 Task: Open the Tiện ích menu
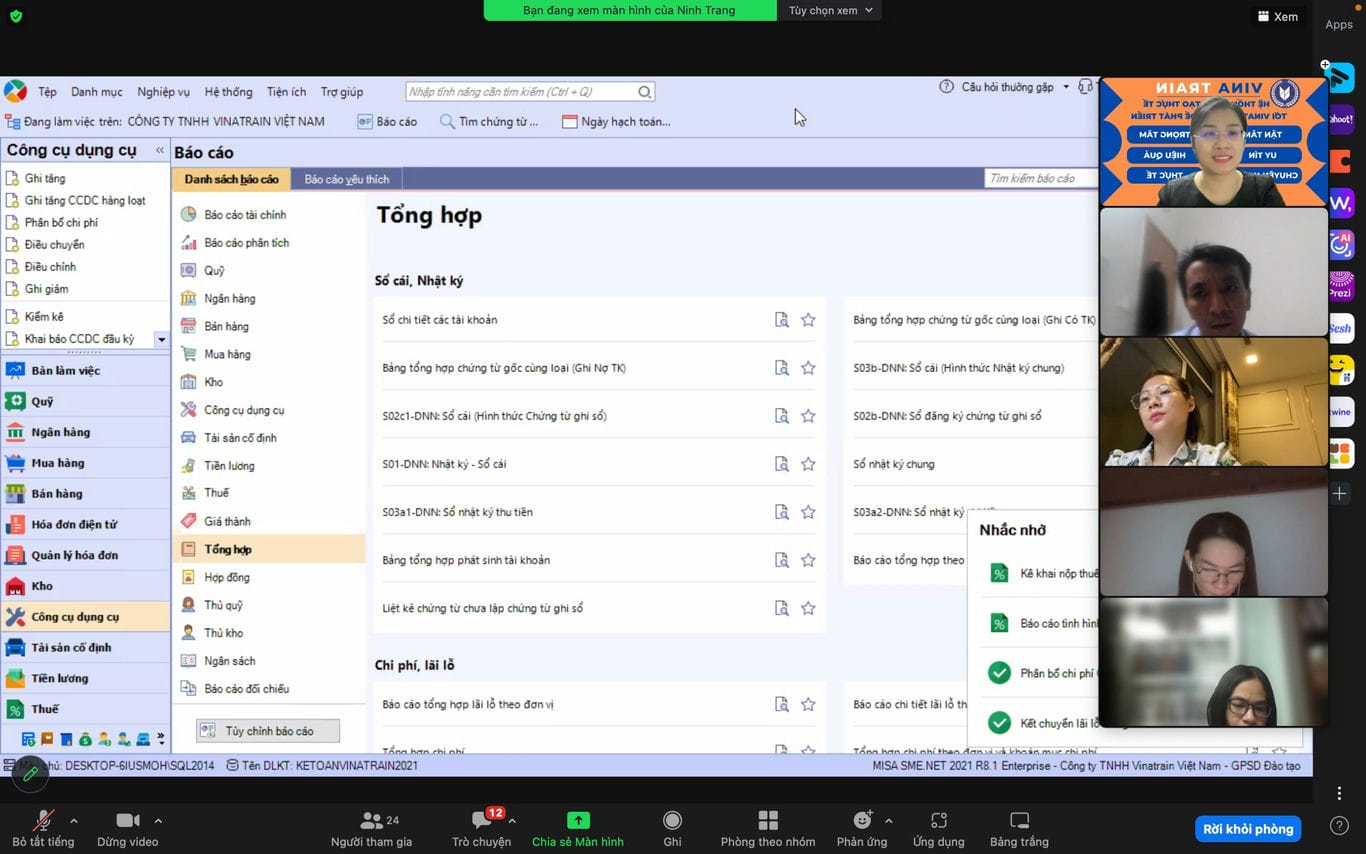tap(286, 92)
